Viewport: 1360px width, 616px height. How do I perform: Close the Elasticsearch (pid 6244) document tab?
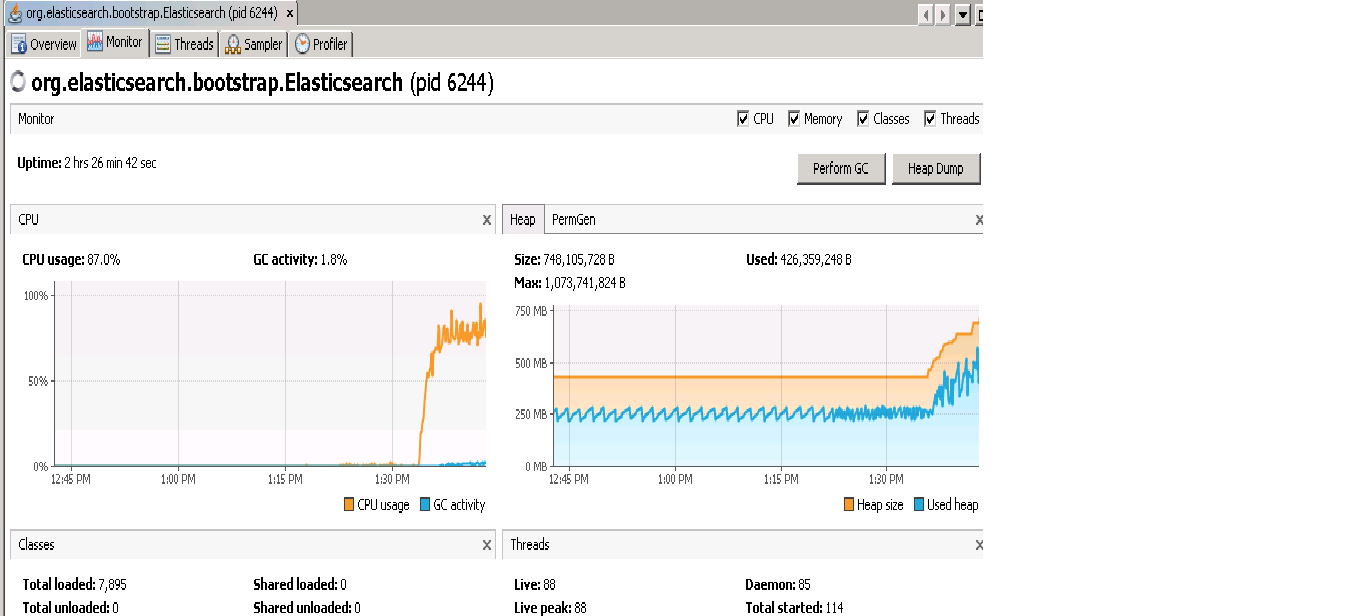point(289,14)
